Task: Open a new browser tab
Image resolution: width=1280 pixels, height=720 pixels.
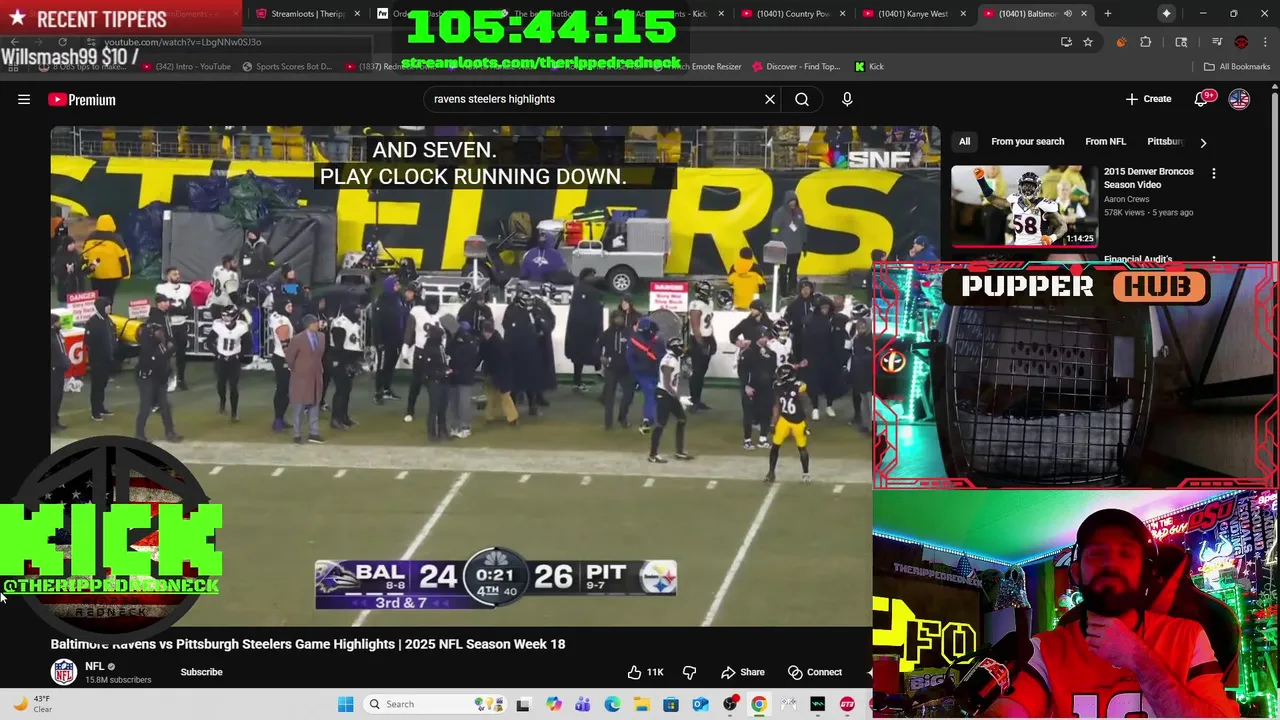Action: coord(1108,14)
